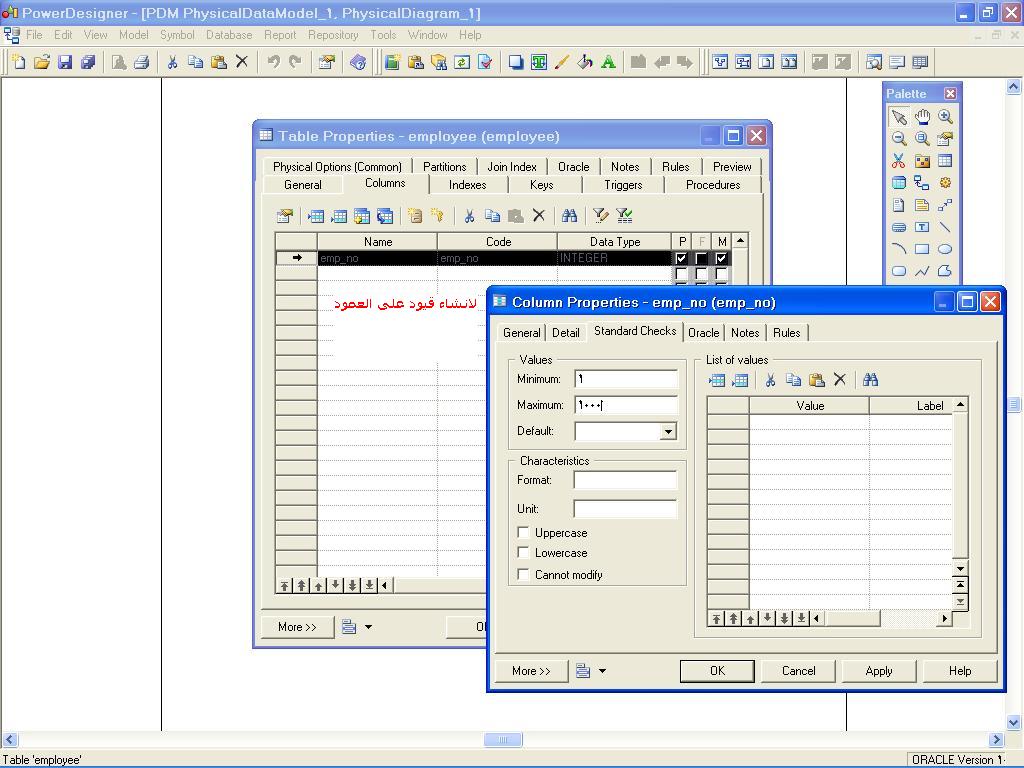
Task: Click the Delete X icon in List of values toolbar
Action: click(x=840, y=380)
